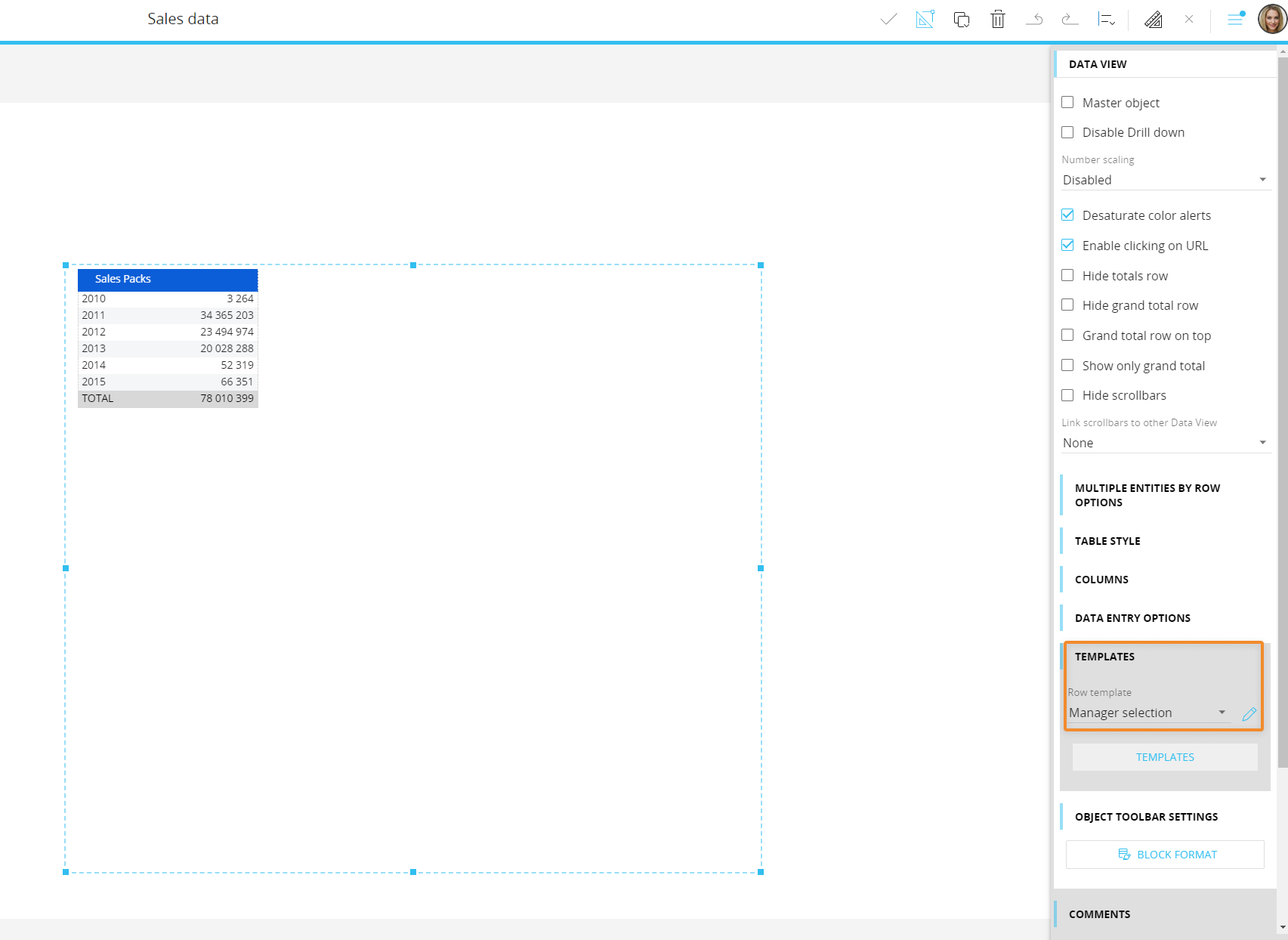Expand the COLUMNS section
The height and width of the screenshot is (940, 1288).
tap(1101, 580)
